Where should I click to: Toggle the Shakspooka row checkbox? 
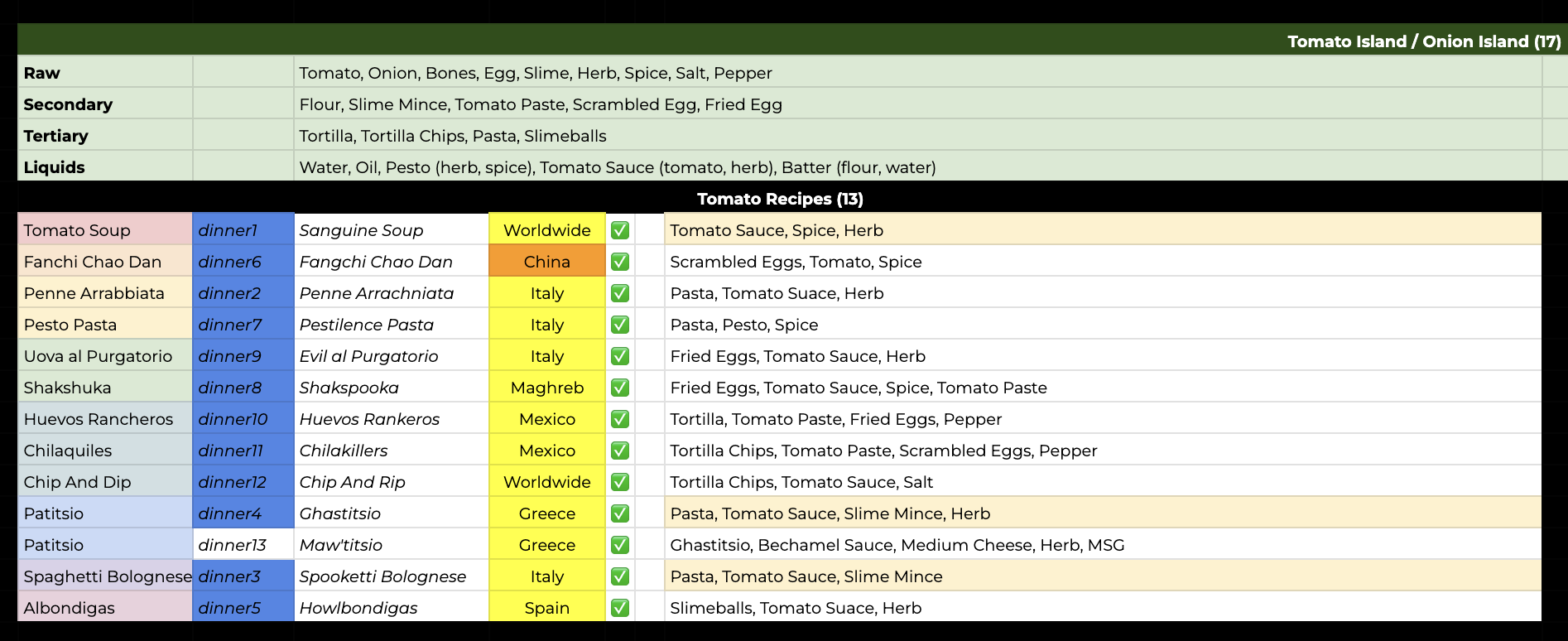pos(619,388)
